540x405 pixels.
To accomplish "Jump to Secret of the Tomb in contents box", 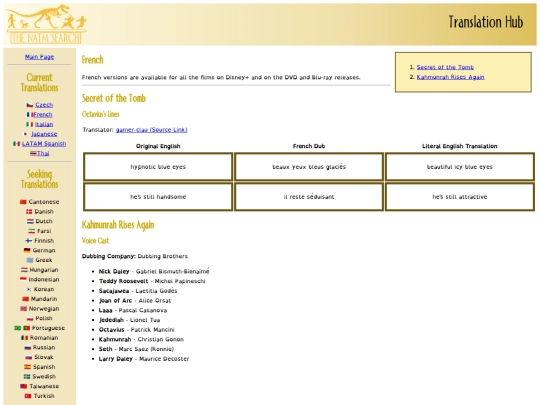I will click(x=445, y=67).
